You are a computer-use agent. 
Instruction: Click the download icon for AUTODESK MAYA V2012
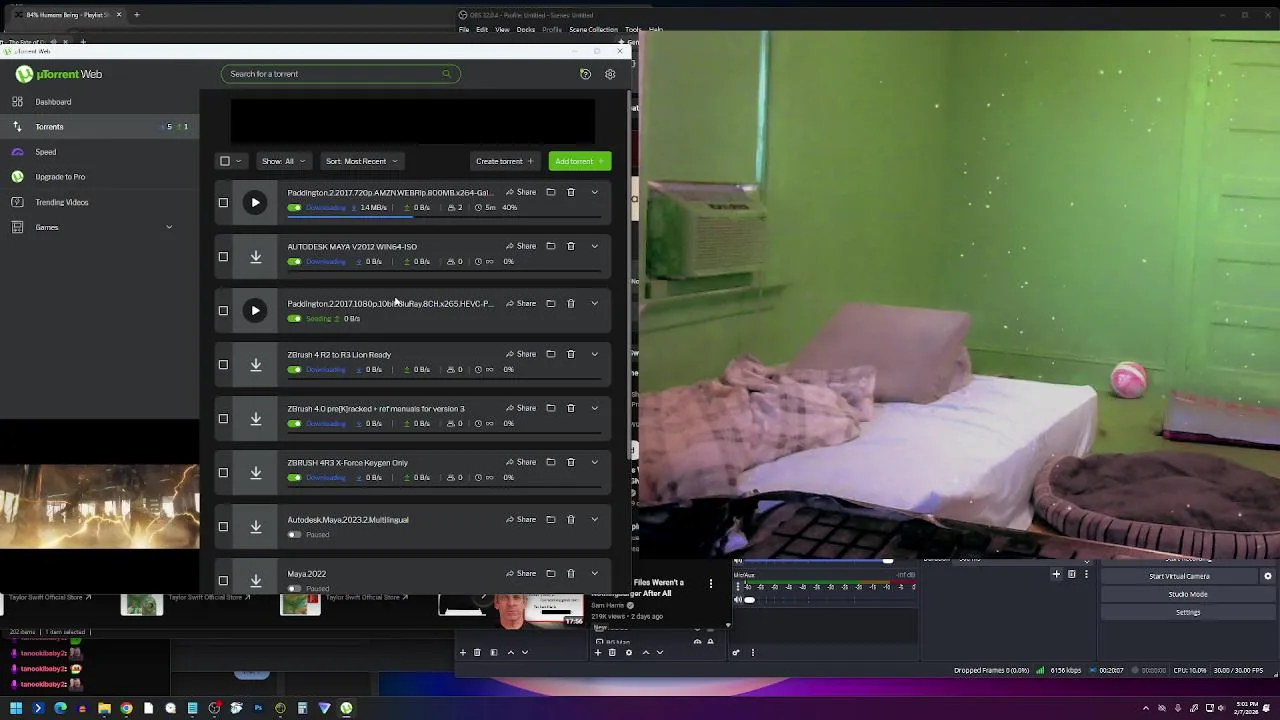point(255,257)
